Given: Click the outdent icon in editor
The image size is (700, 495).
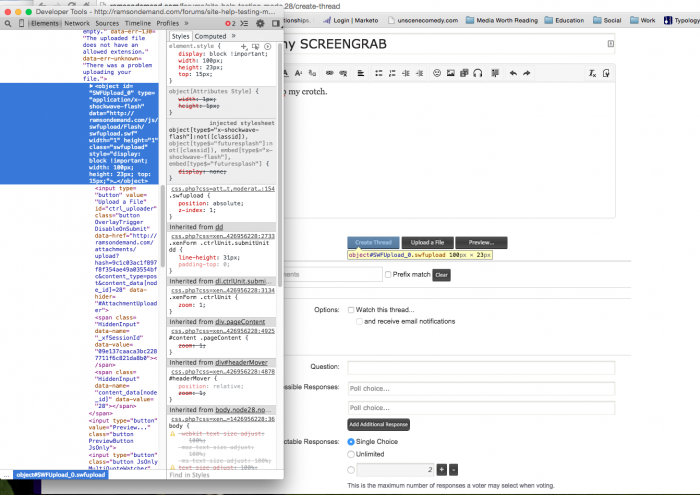Looking at the screenshot, I should coord(406,73).
